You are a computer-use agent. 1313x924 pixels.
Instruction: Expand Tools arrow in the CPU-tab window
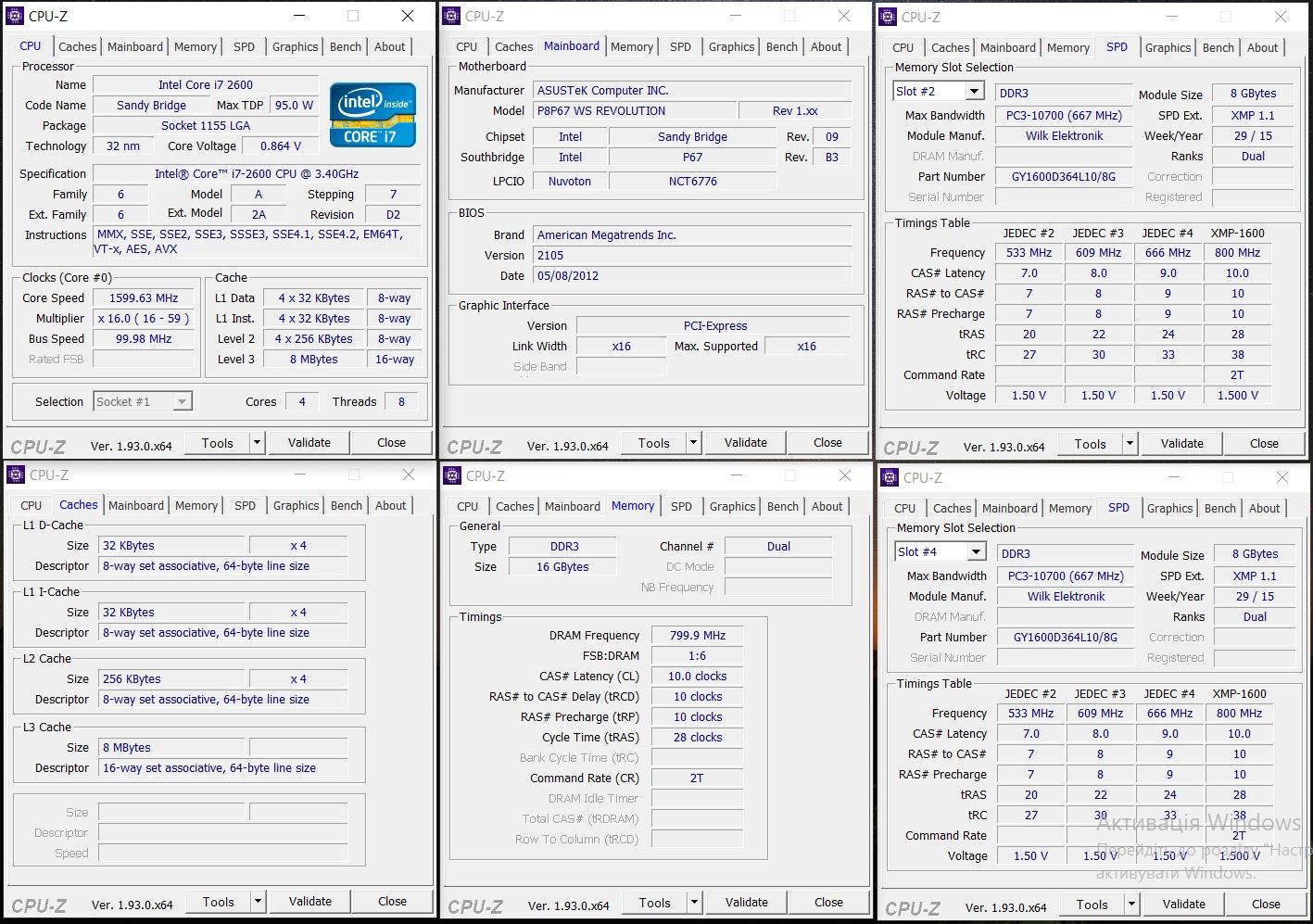click(258, 443)
